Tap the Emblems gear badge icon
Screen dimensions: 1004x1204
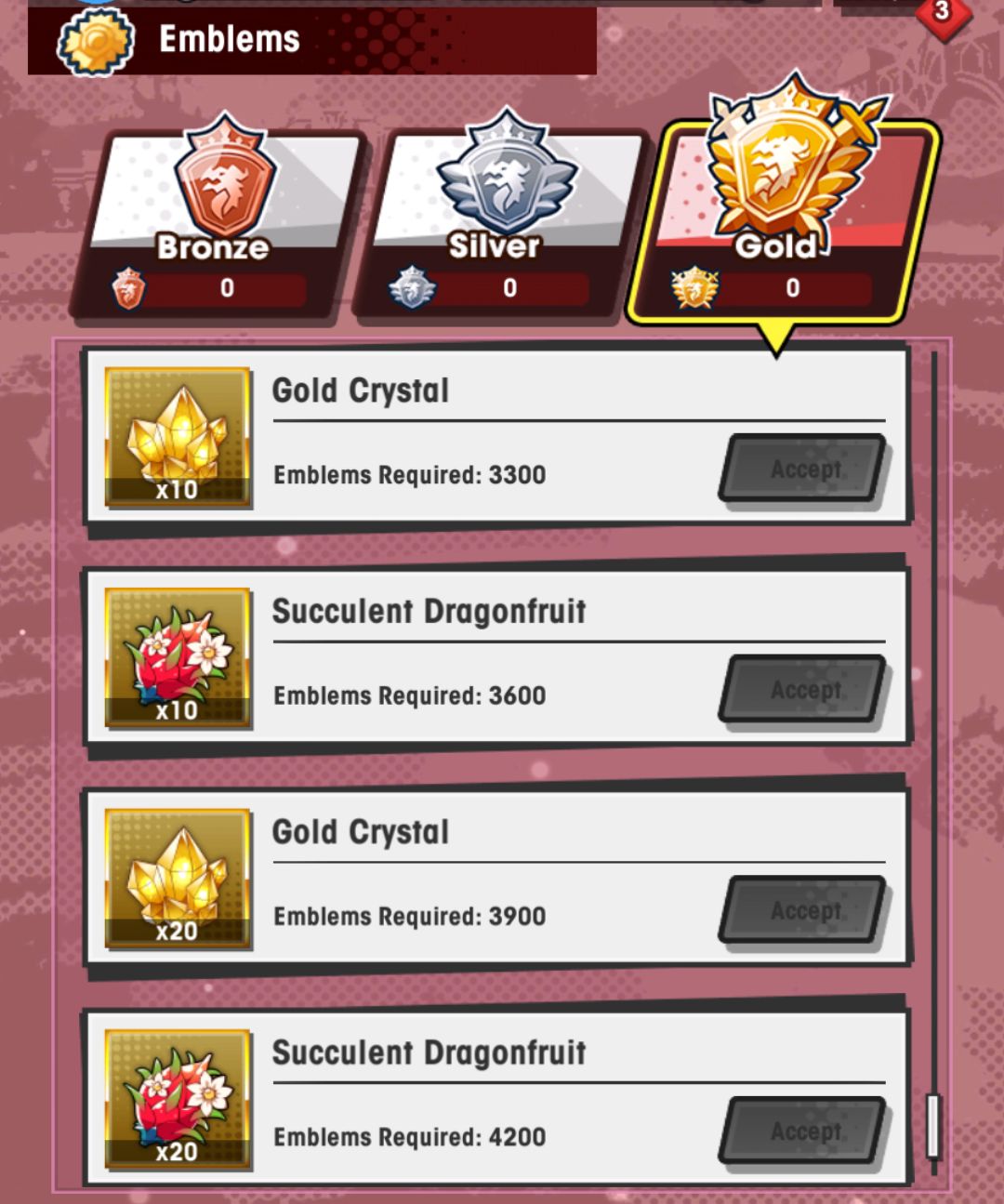click(96, 41)
